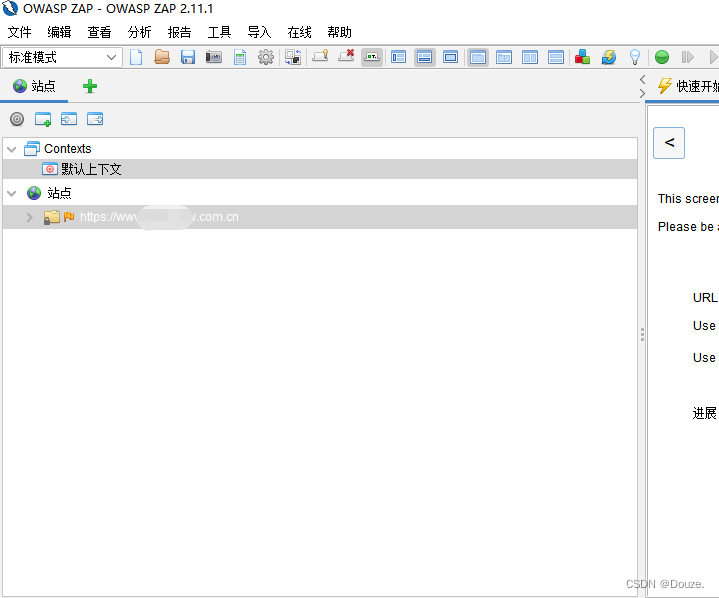The height and width of the screenshot is (598, 719).
Task: Expand the https://www site node
Action: pyautogui.click(x=29, y=217)
